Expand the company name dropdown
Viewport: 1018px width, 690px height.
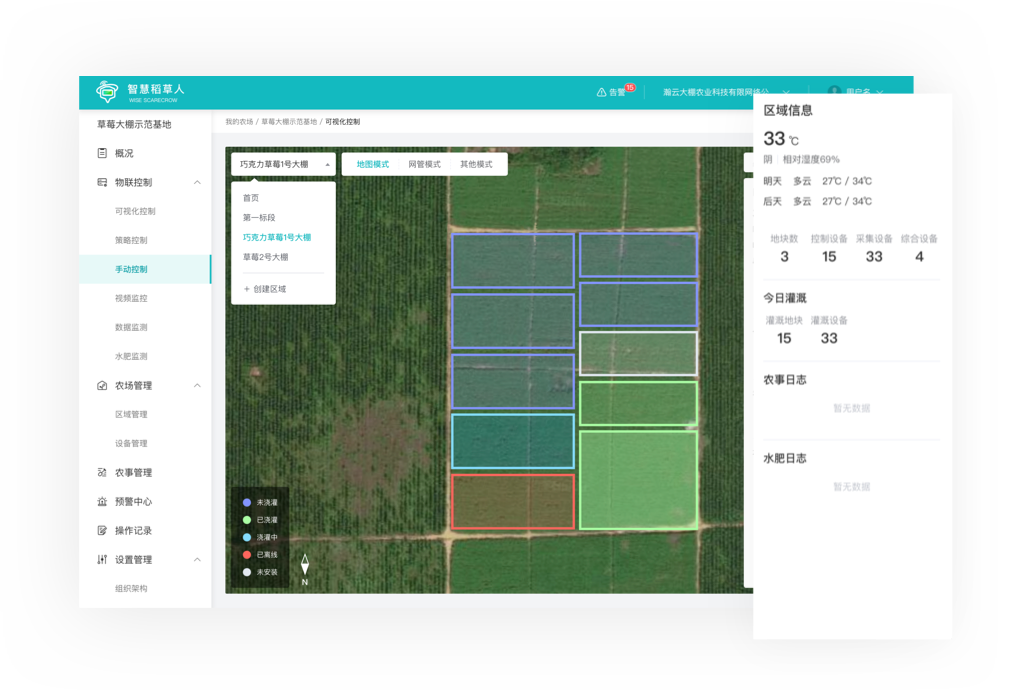click(786, 92)
